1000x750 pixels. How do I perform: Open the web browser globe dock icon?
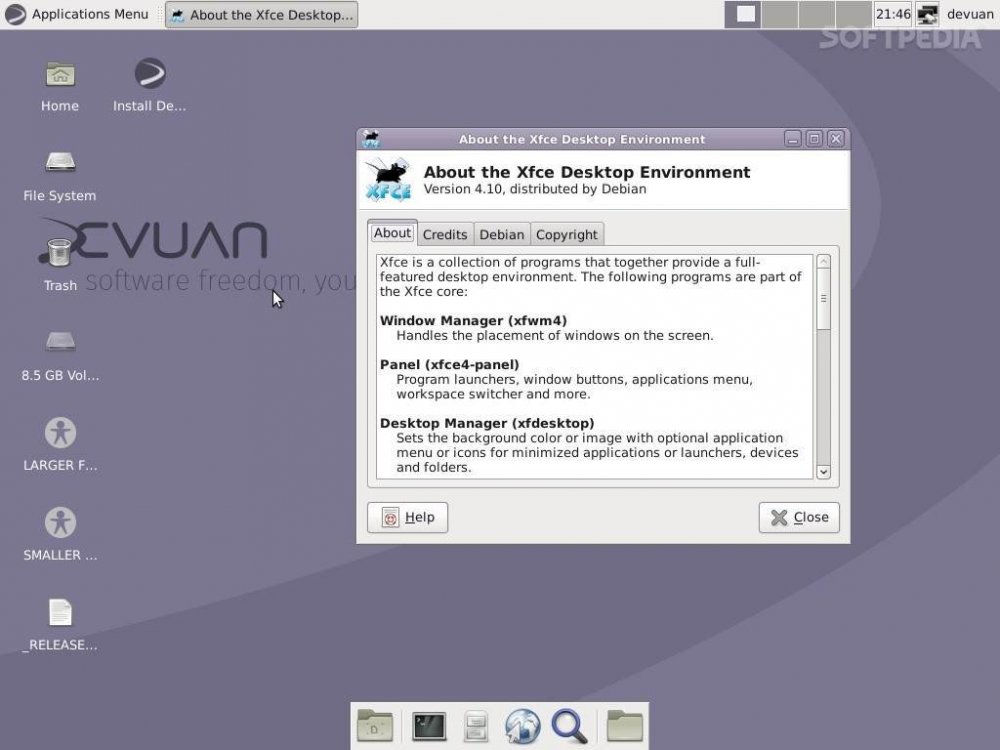click(x=522, y=726)
